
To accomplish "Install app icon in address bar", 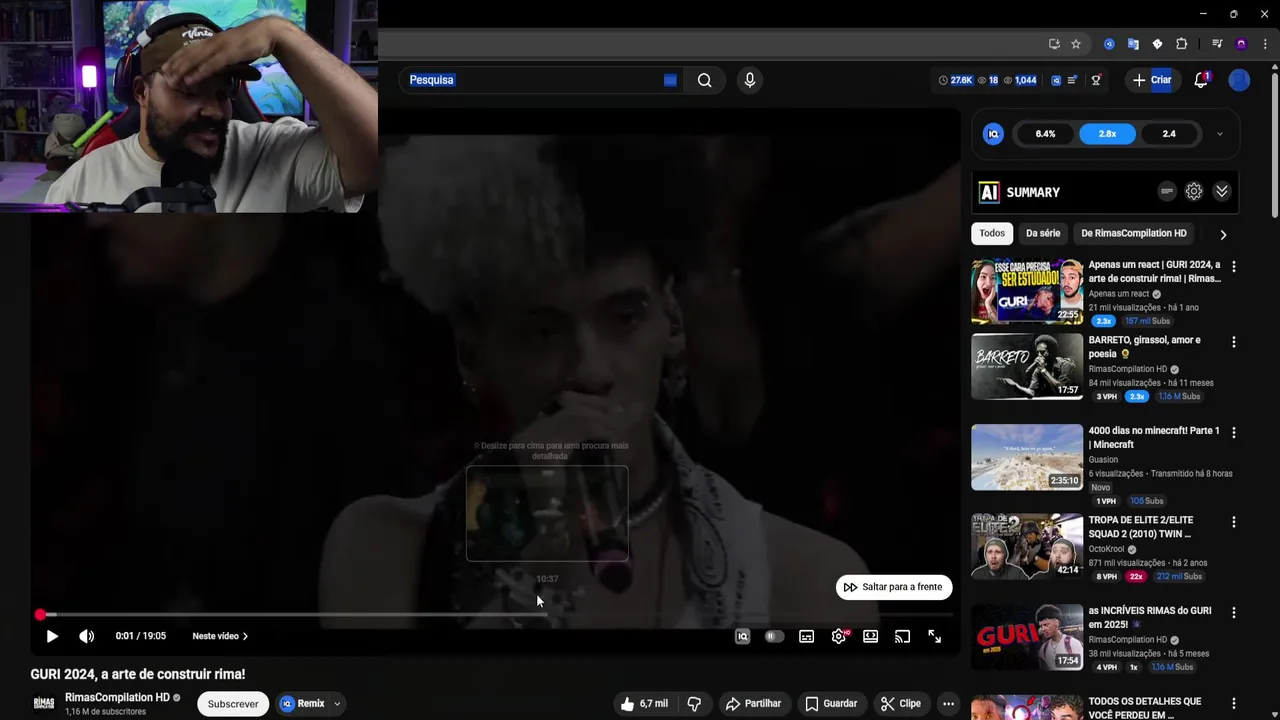I will 1054,44.
